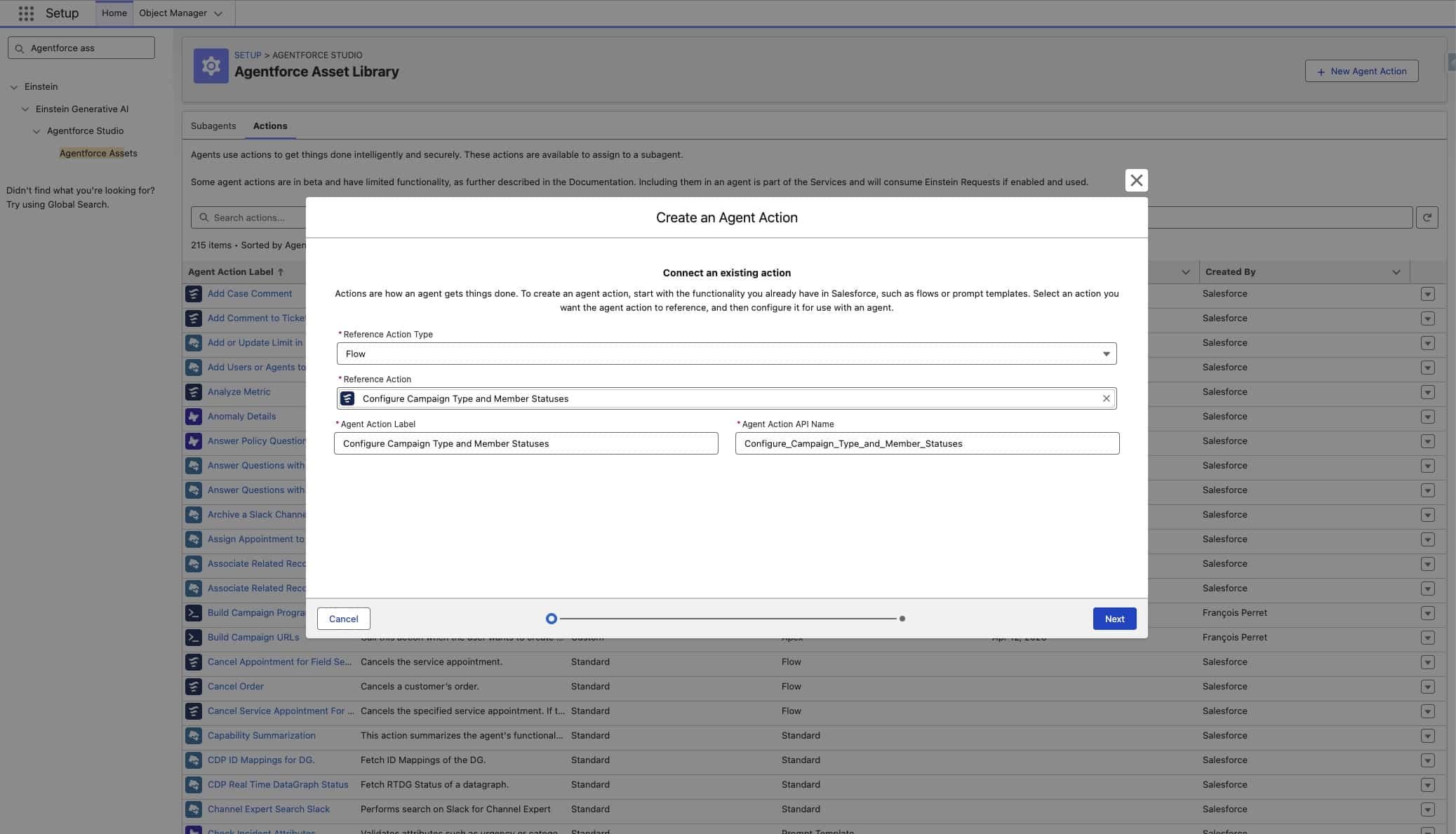
Task: Clear the selected Reference Action
Action: [1106, 398]
